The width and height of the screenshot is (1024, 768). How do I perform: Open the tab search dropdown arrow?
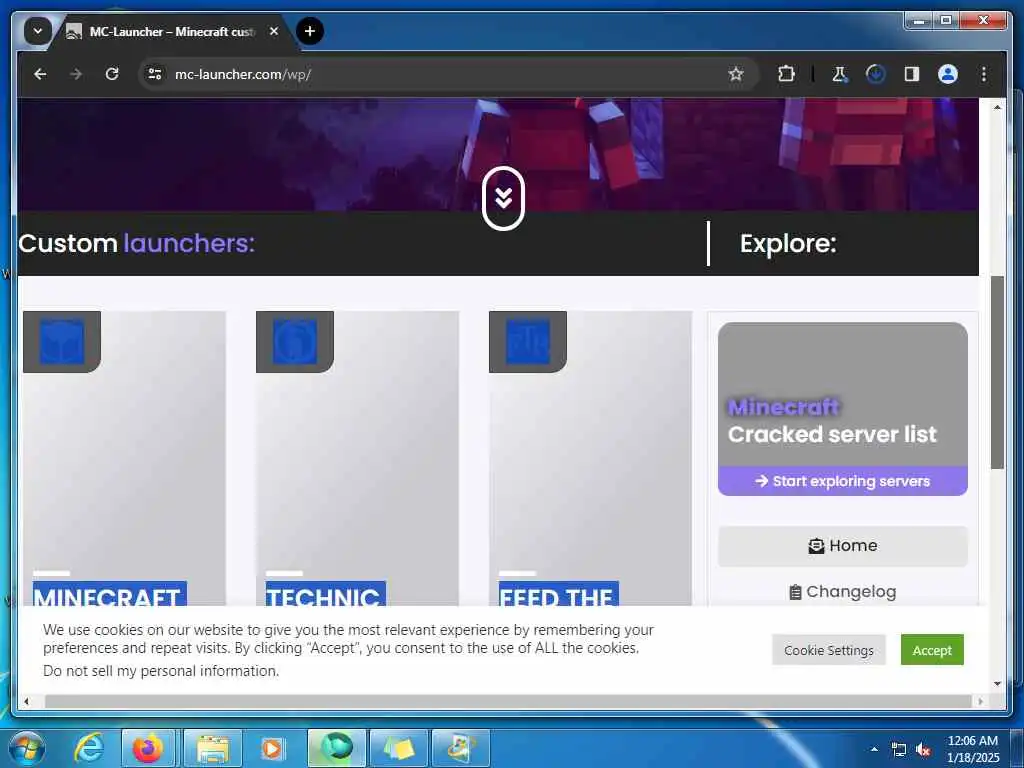(38, 31)
